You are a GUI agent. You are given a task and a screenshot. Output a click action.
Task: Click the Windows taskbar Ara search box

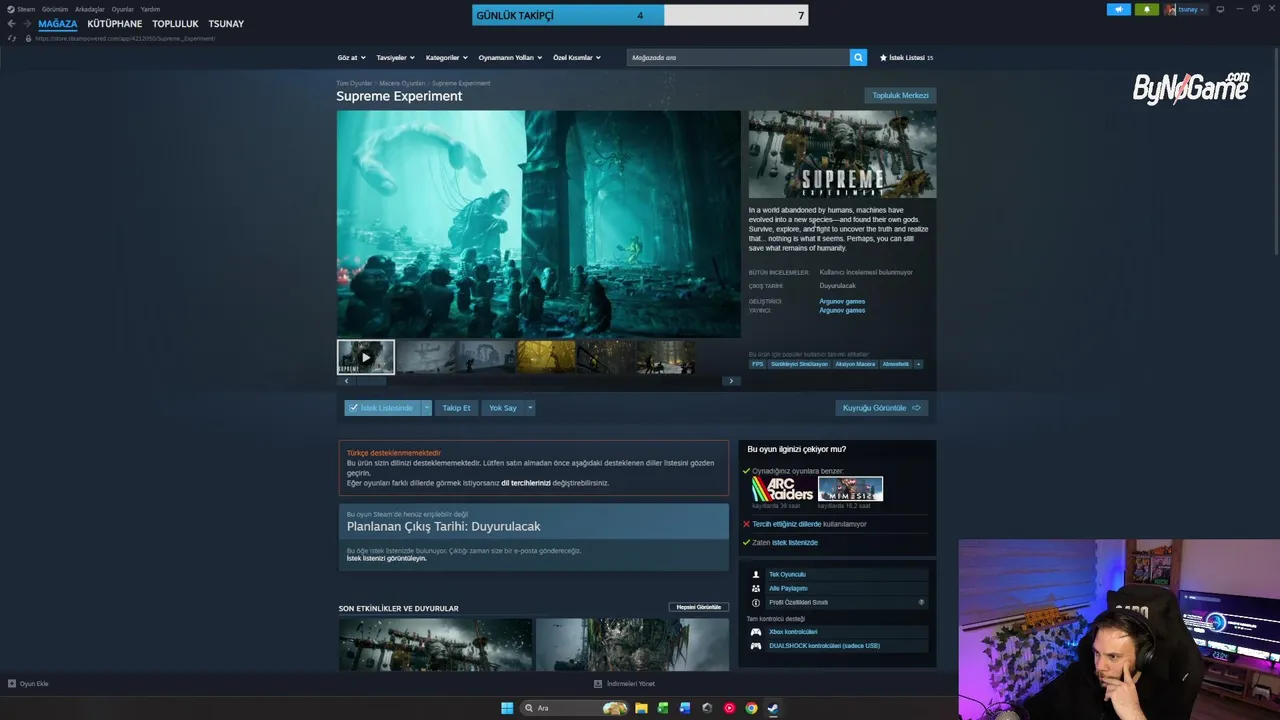pyautogui.click(x=575, y=708)
